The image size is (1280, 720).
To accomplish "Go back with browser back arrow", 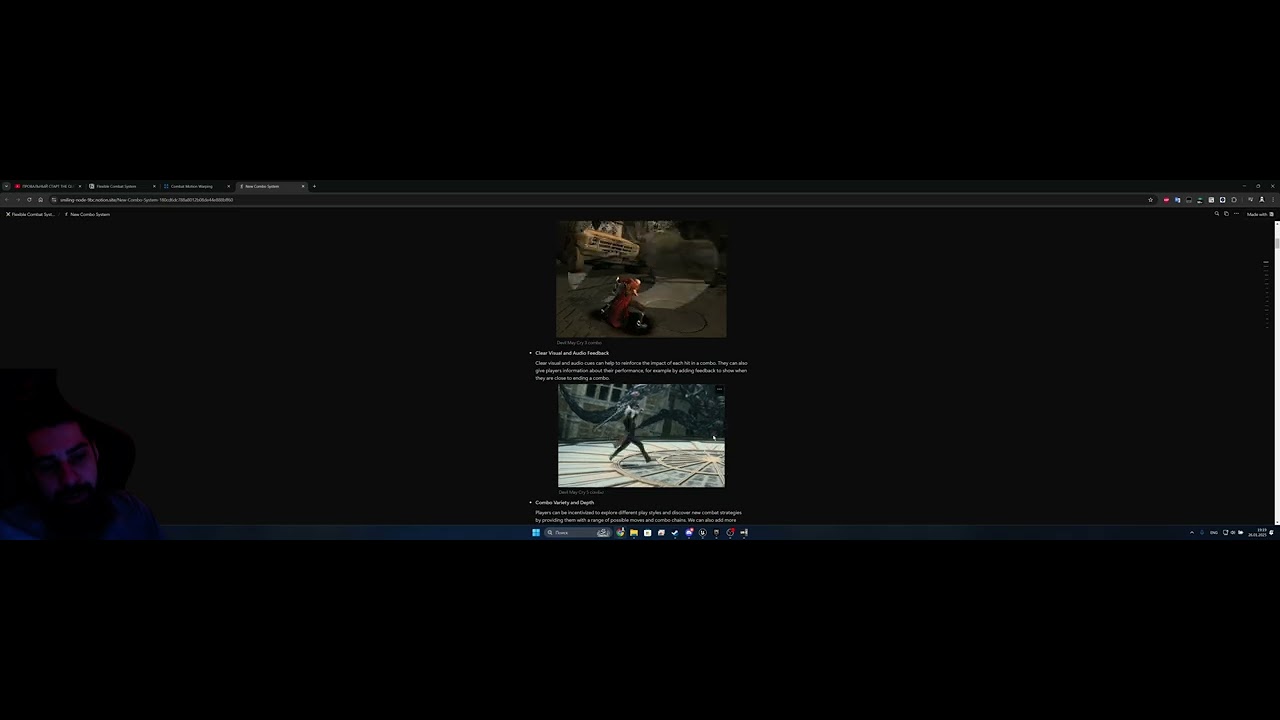I will point(7,200).
